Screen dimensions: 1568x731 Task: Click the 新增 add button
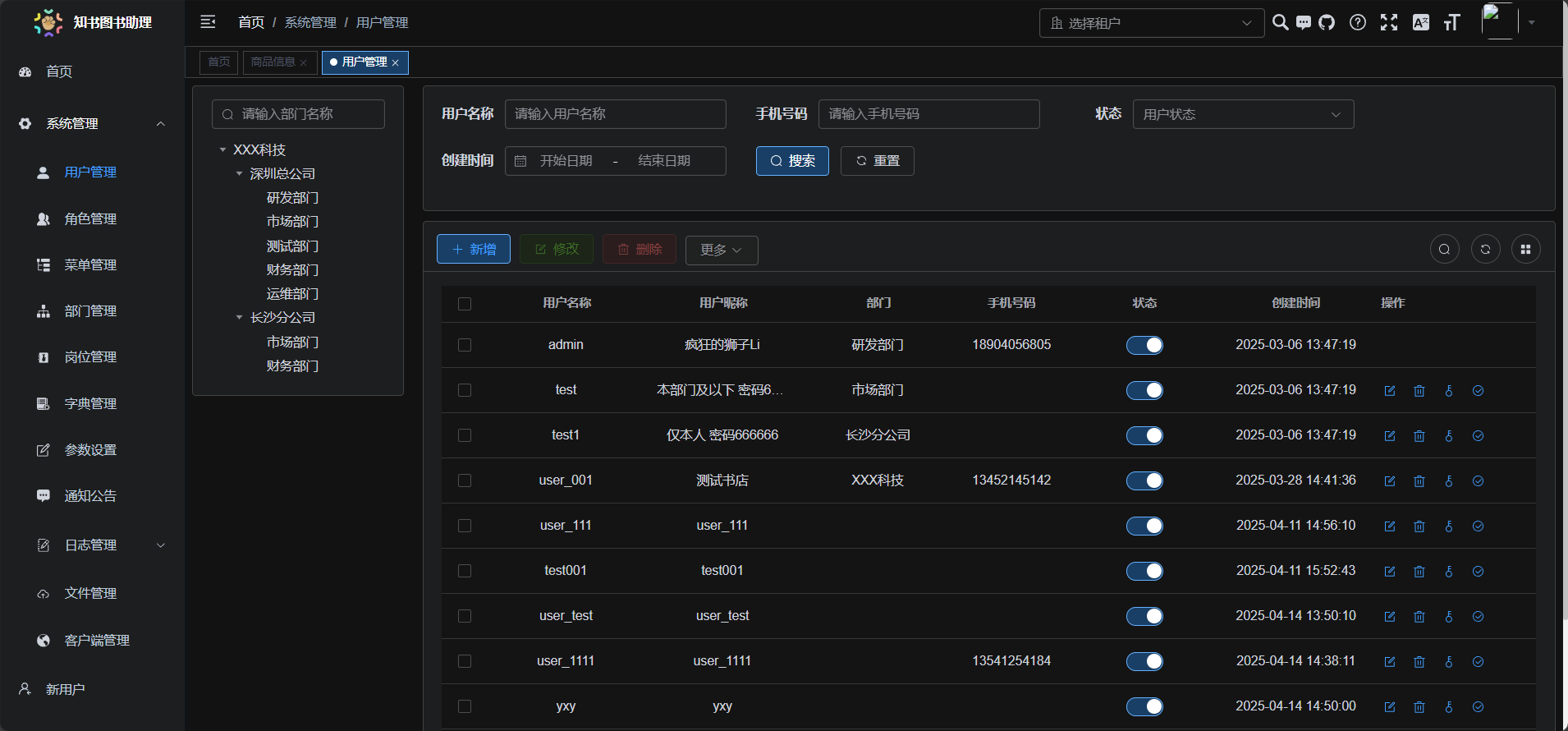[474, 249]
